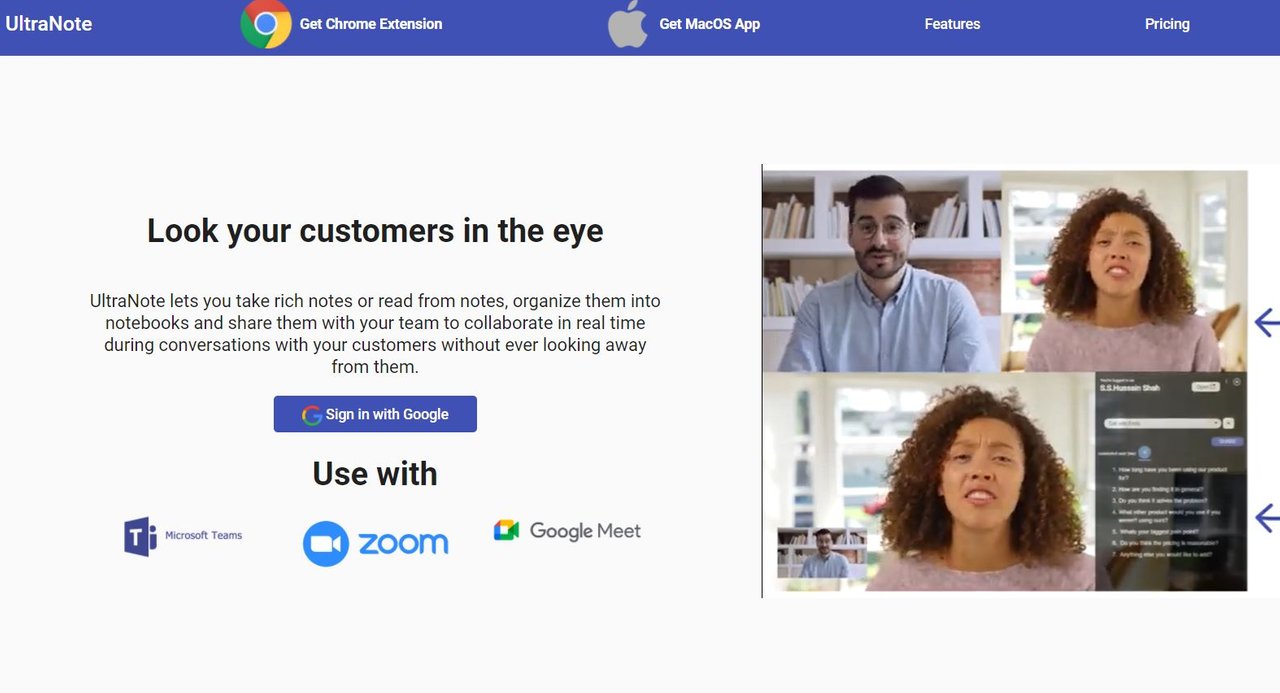Viewport: 1280px width, 693px height.
Task: Click the paragraph starting "UltraNote lets you take"
Action: [375, 334]
